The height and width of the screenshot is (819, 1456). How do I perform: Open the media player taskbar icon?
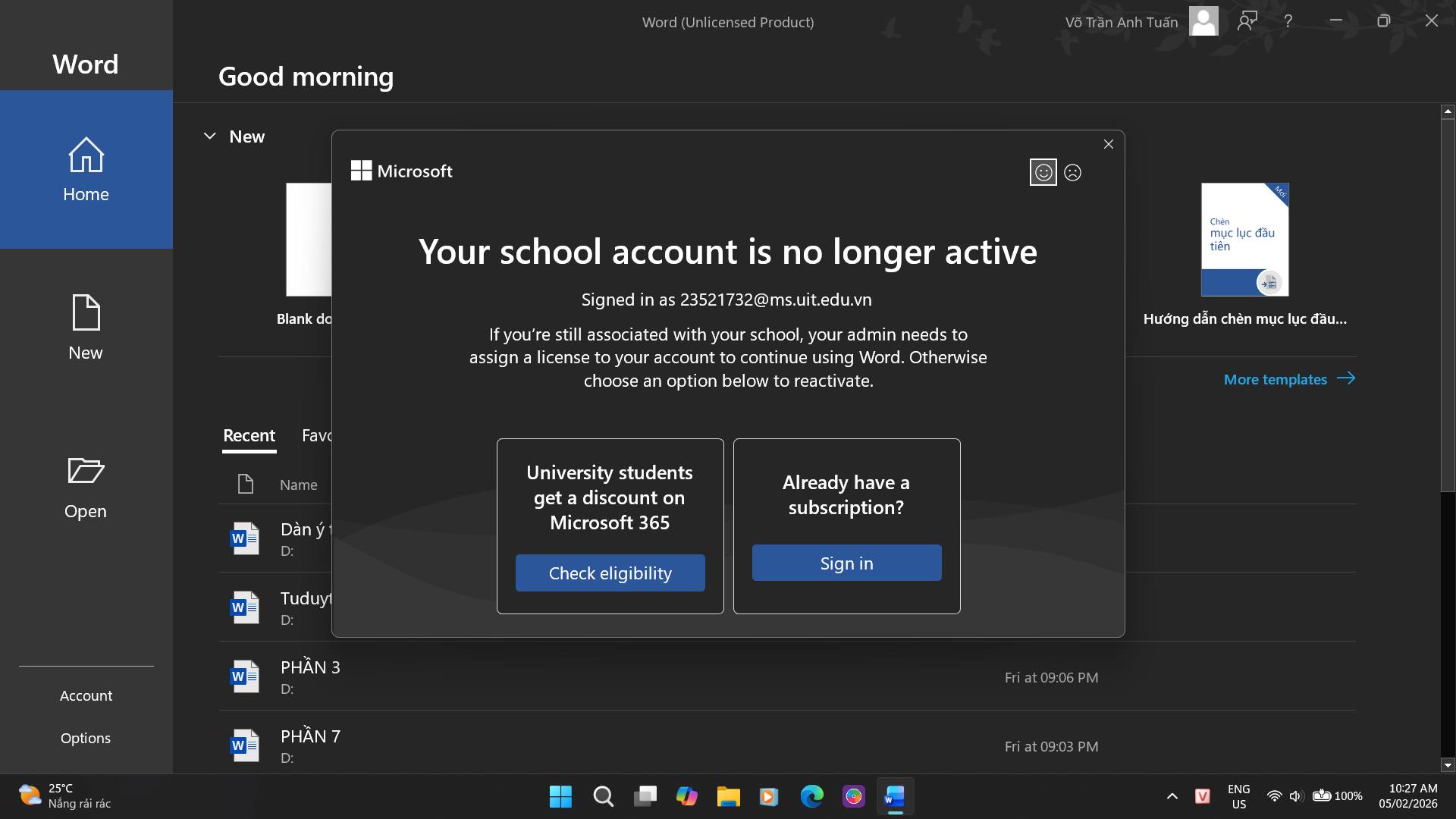[x=768, y=796]
